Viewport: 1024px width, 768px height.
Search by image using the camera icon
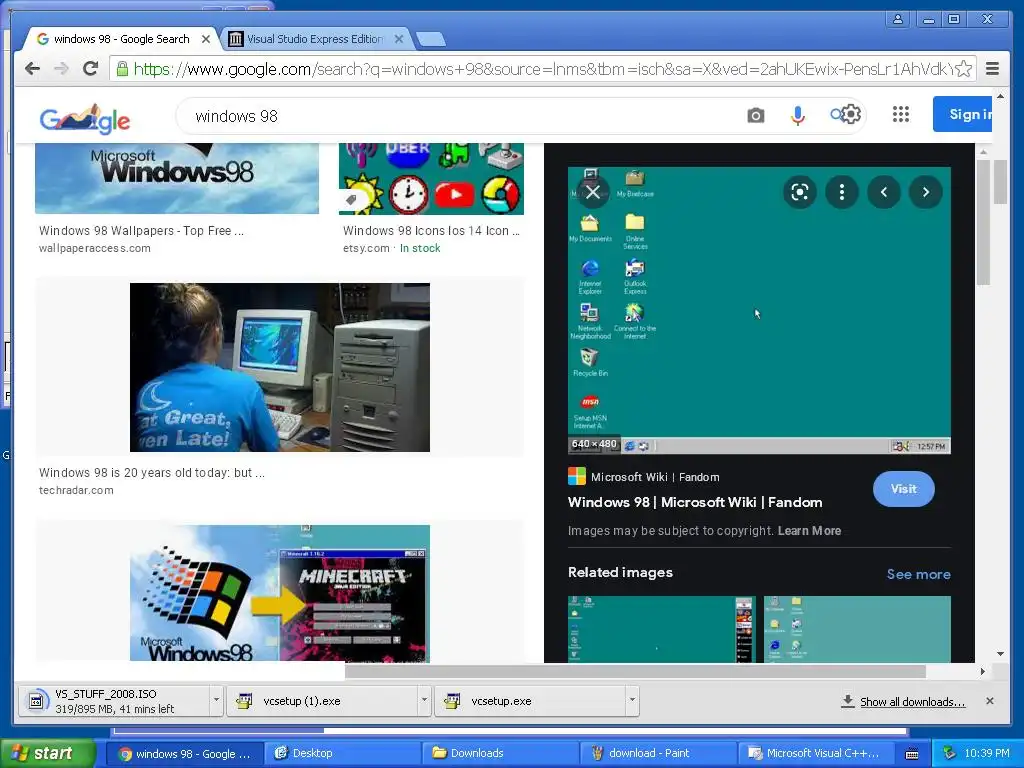click(756, 116)
